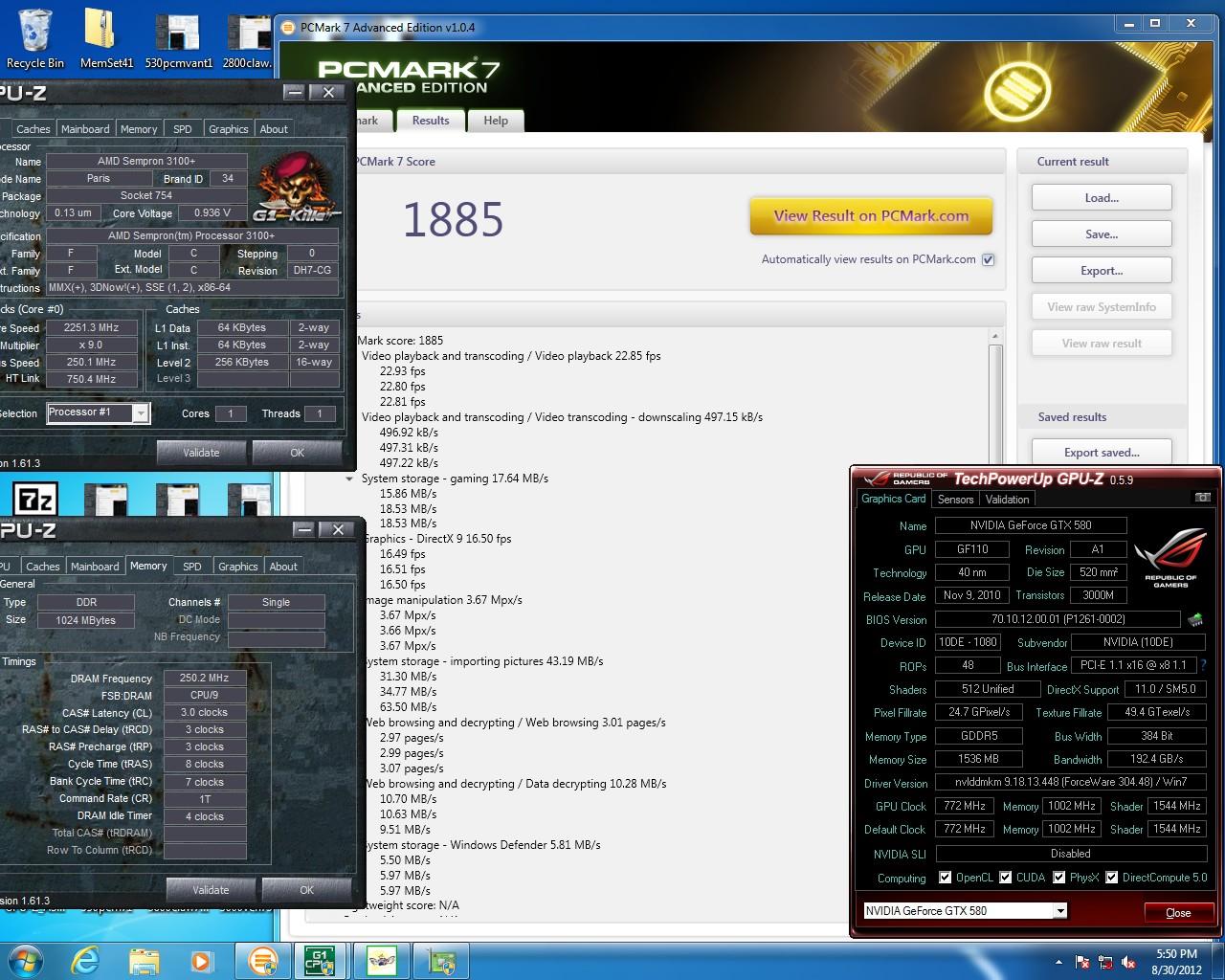Viewport: 1225px width, 980px height.
Task: Open Graphics tab in lower CPU-Z window
Action: pyautogui.click(x=238, y=567)
